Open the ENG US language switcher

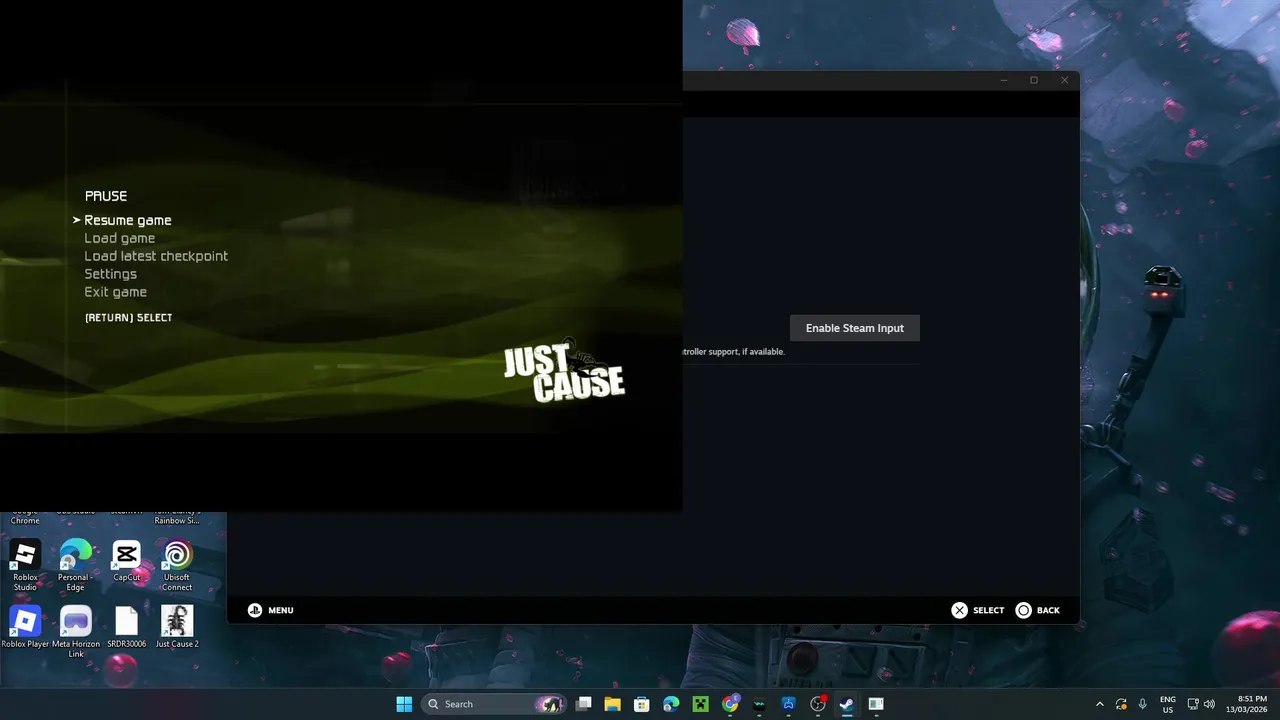click(1167, 704)
